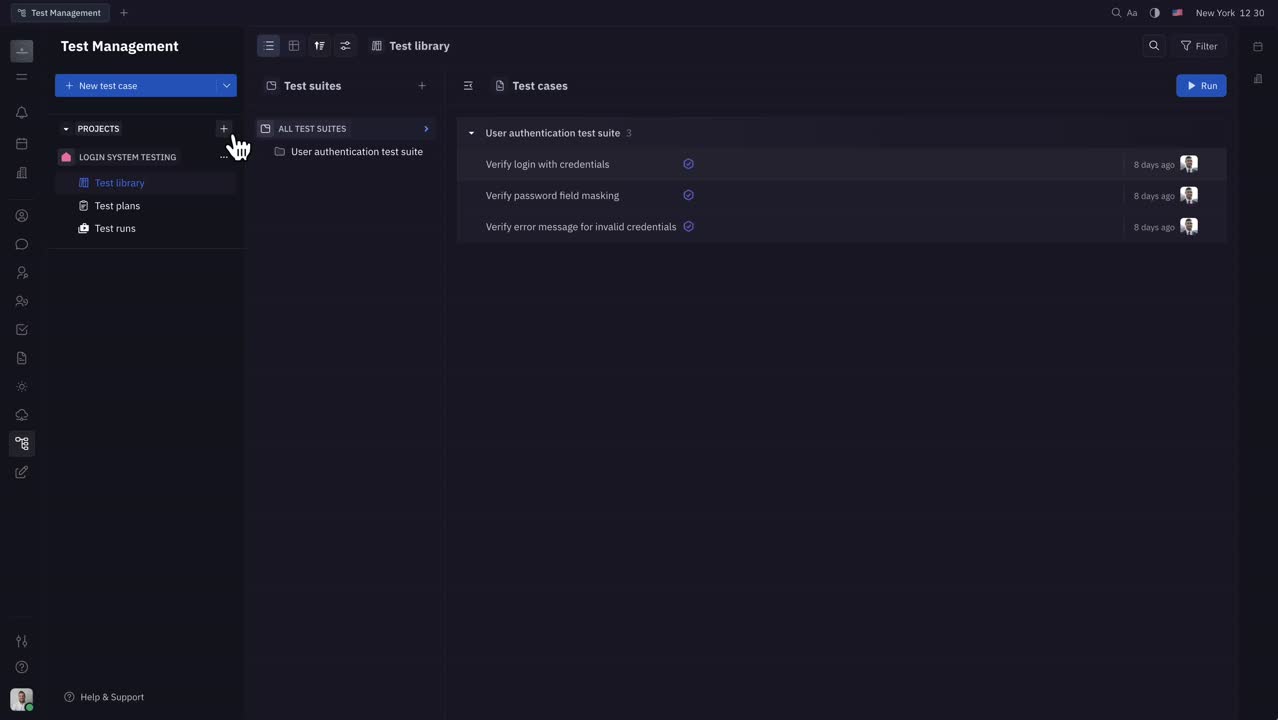Image resolution: width=1278 pixels, height=720 pixels.
Task: Add a new test suite with plus icon
Action: point(422,86)
